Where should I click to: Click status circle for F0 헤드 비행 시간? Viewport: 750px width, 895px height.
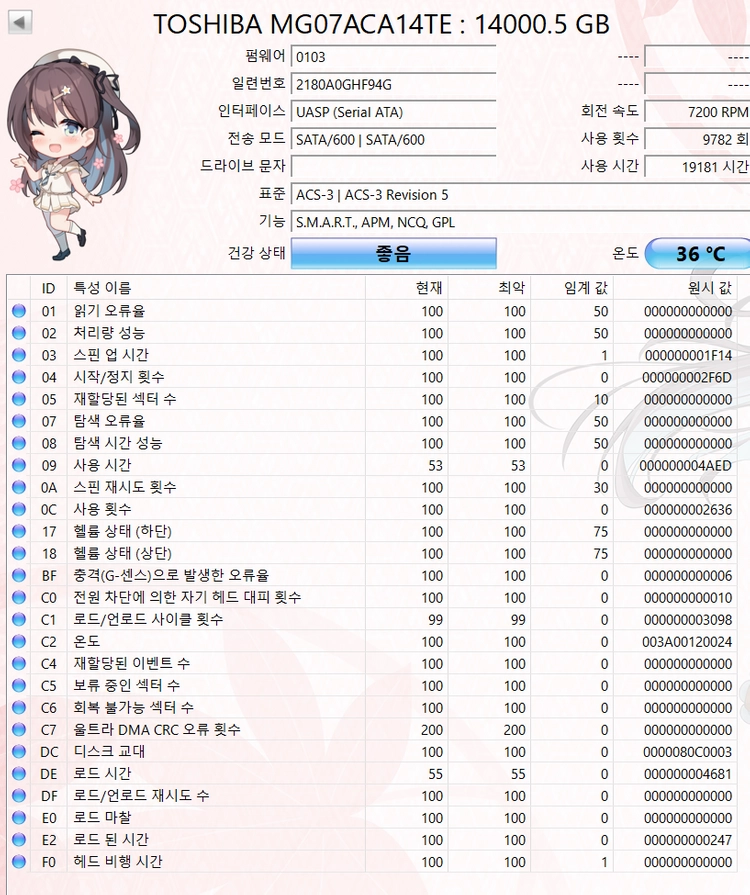pyautogui.click(x=19, y=862)
